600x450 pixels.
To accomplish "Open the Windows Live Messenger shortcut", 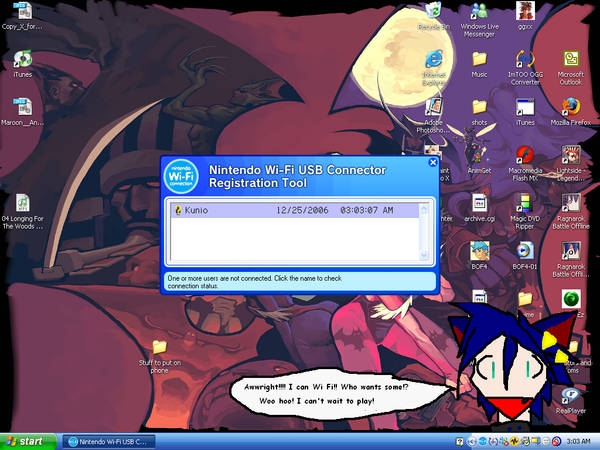I will point(479,12).
